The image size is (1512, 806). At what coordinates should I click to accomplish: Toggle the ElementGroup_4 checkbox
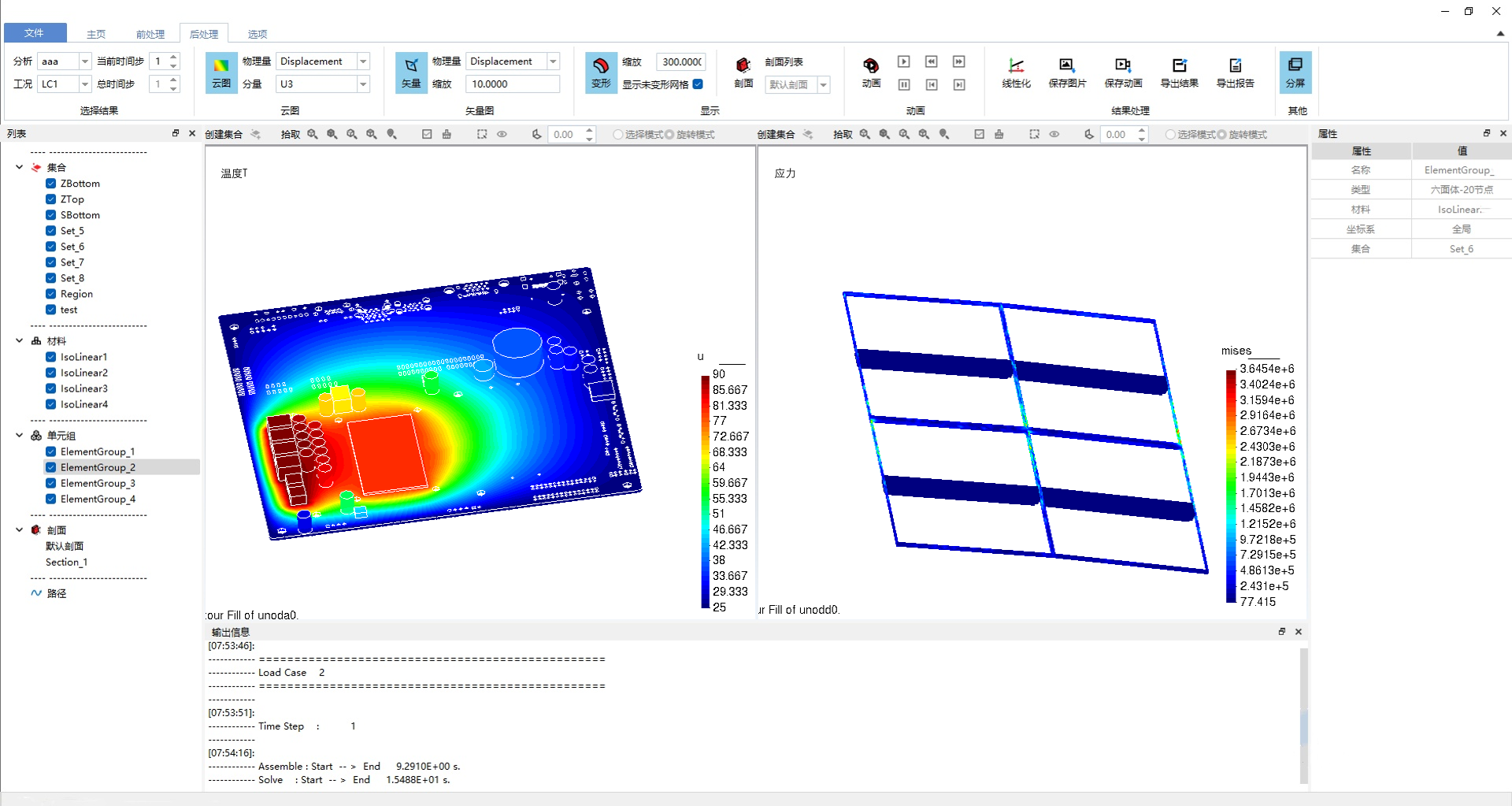click(x=50, y=499)
